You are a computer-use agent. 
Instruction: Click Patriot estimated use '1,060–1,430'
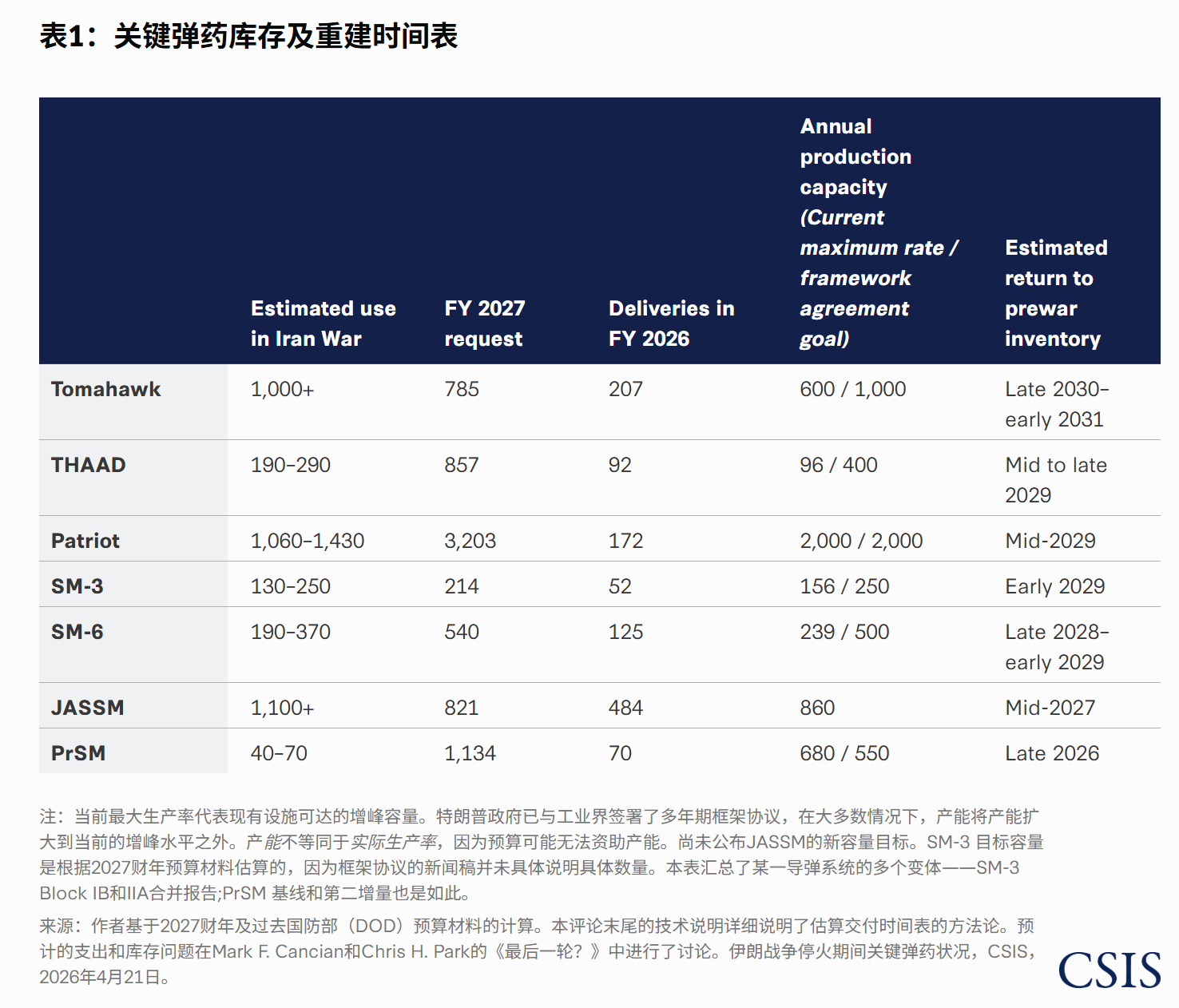tap(308, 541)
